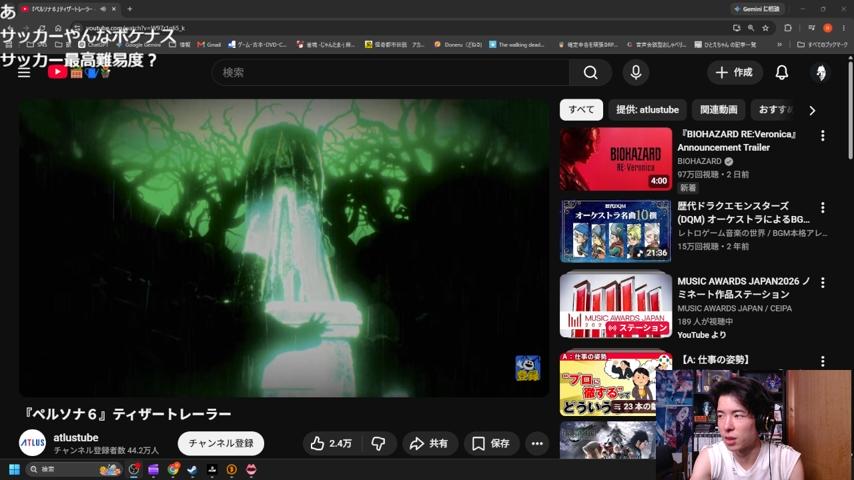
Task: Click the 共有 share button
Action: tap(429, 443)
